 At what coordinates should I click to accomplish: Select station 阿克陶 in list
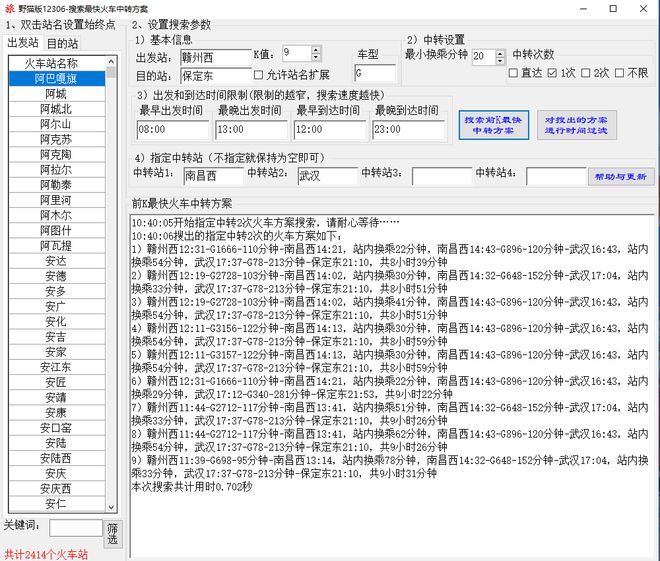[57, 154]
